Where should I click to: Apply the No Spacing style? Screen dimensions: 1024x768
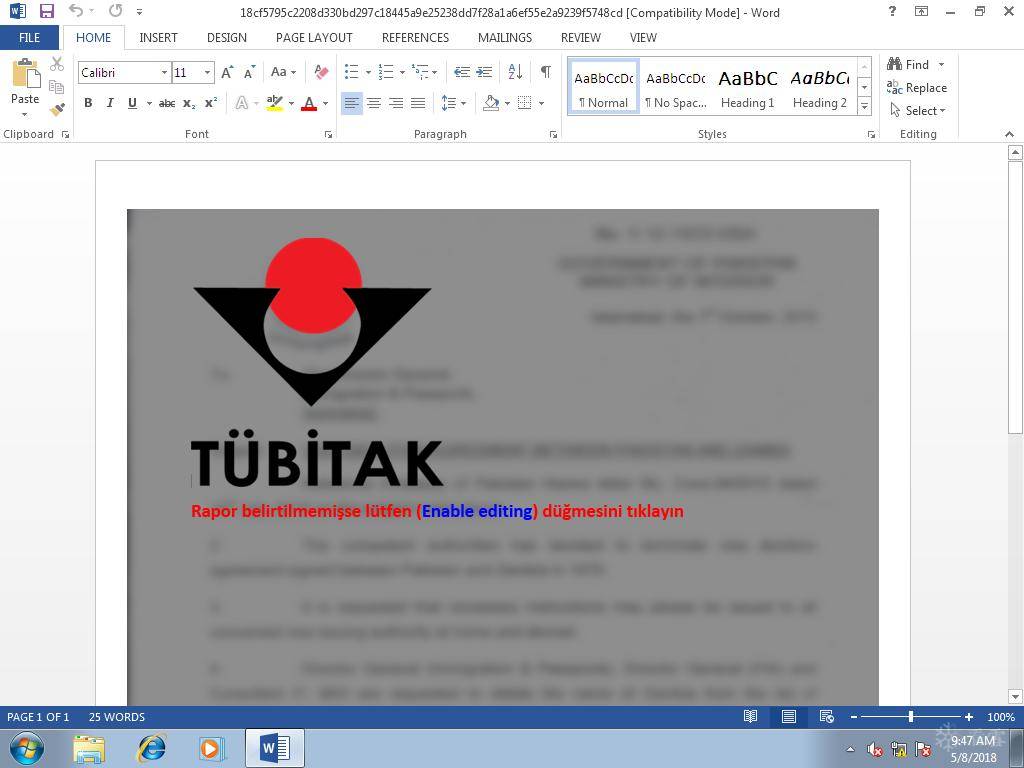(675, 88)
